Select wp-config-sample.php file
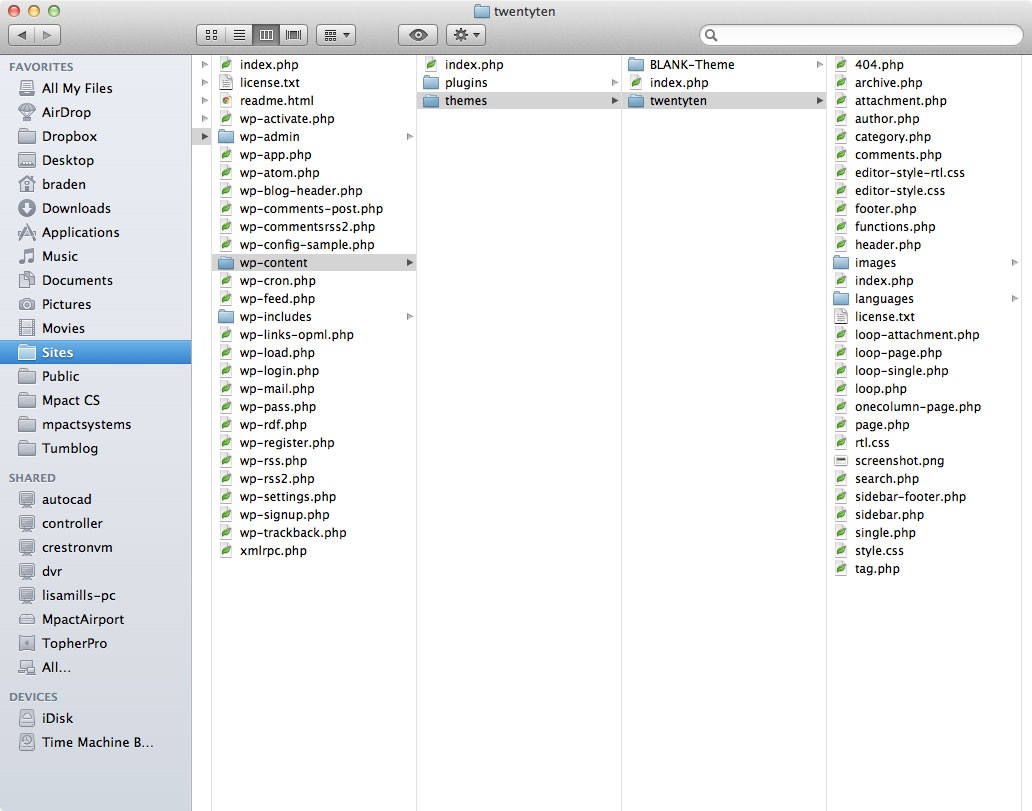The width and height of the screenshot is (1032, 811). pyautogui.click(x=314, y=245)
